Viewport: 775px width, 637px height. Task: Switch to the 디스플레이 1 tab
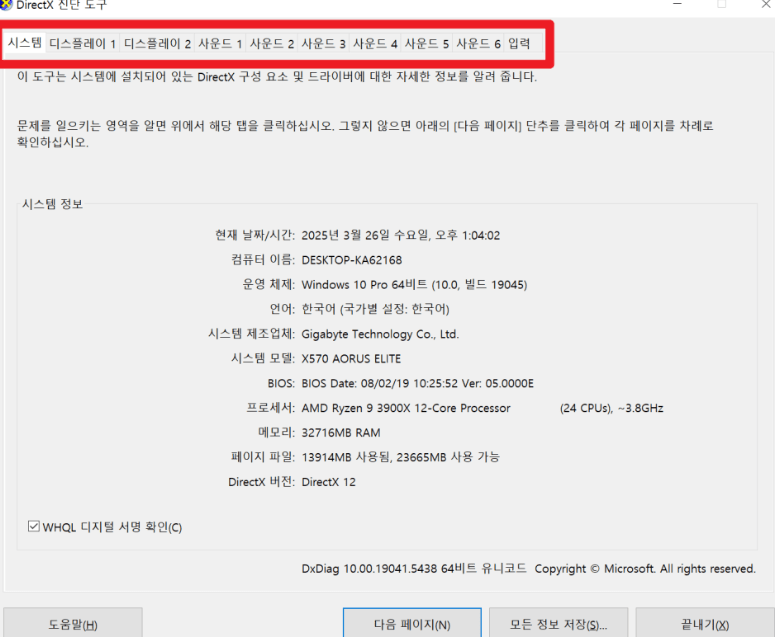(83, 43)
